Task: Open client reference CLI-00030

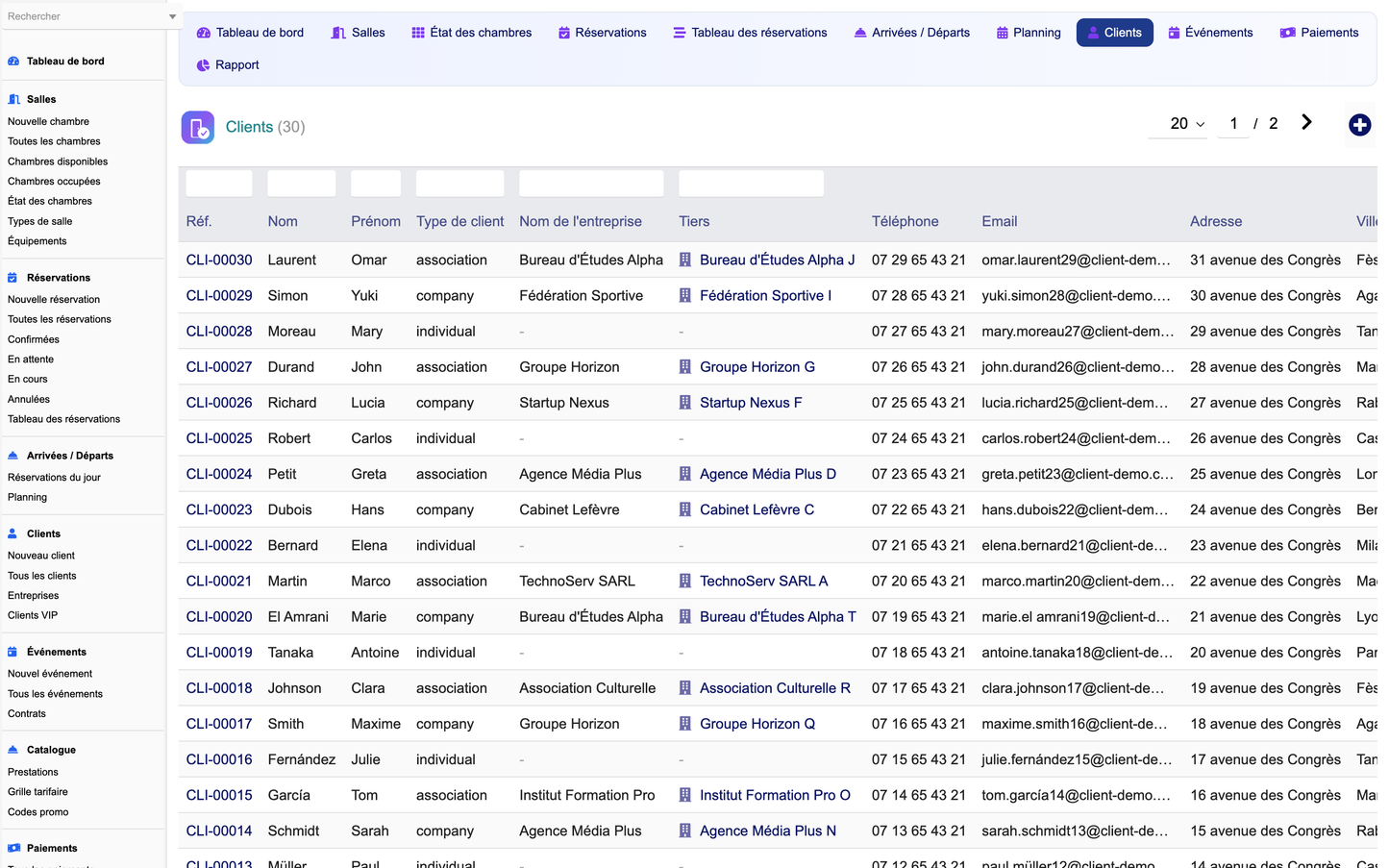Action: coord(219,260)
